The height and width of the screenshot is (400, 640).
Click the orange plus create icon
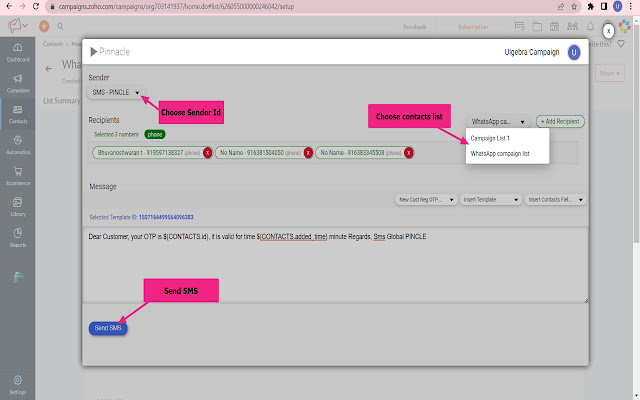(44, 27)
